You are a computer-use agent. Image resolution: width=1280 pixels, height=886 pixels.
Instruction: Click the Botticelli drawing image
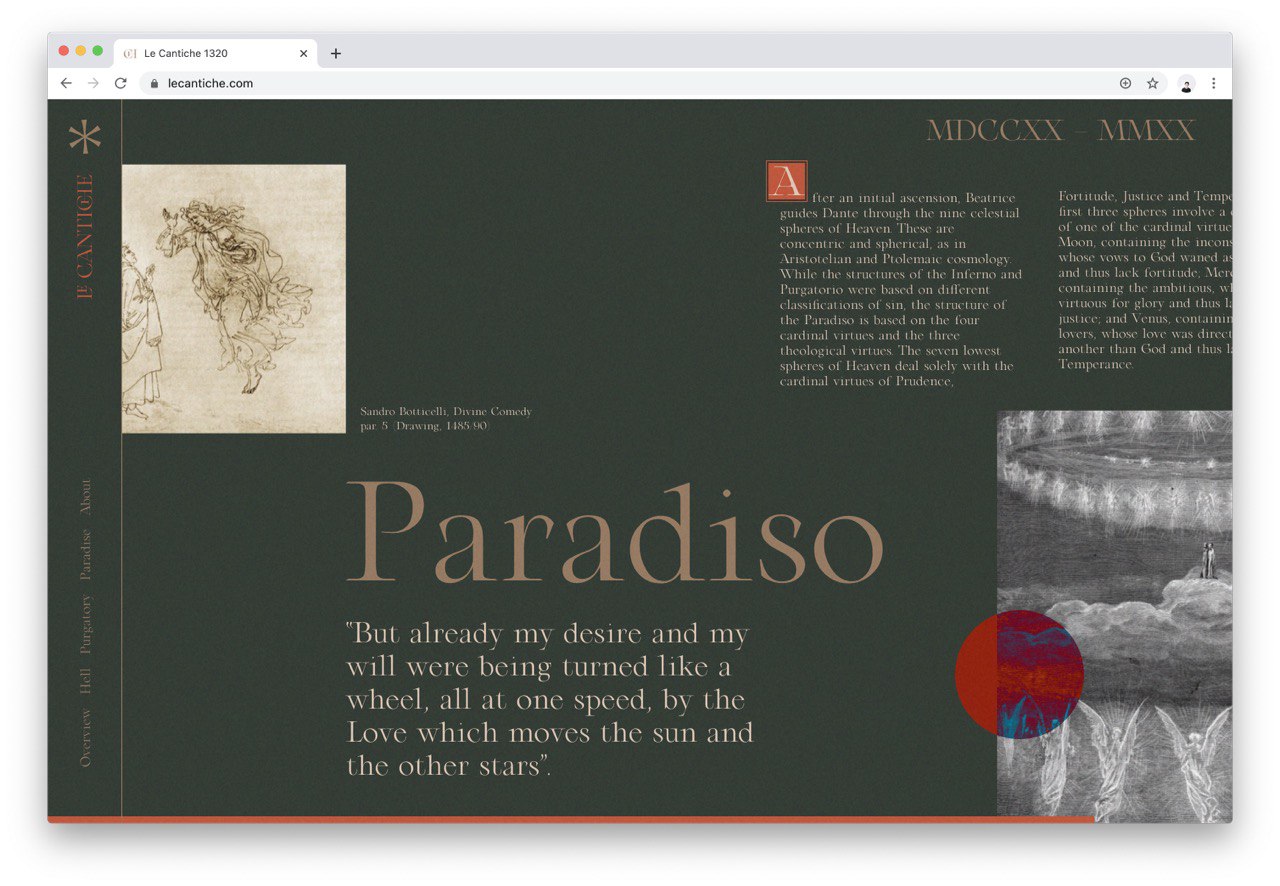234,299
